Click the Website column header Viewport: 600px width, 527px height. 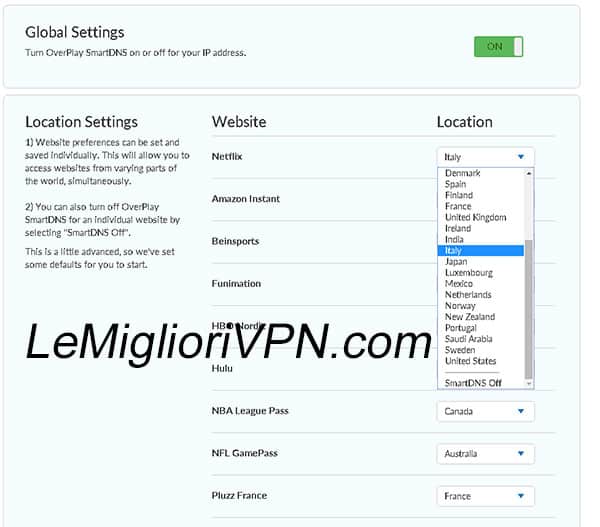(x=239, y=122)
